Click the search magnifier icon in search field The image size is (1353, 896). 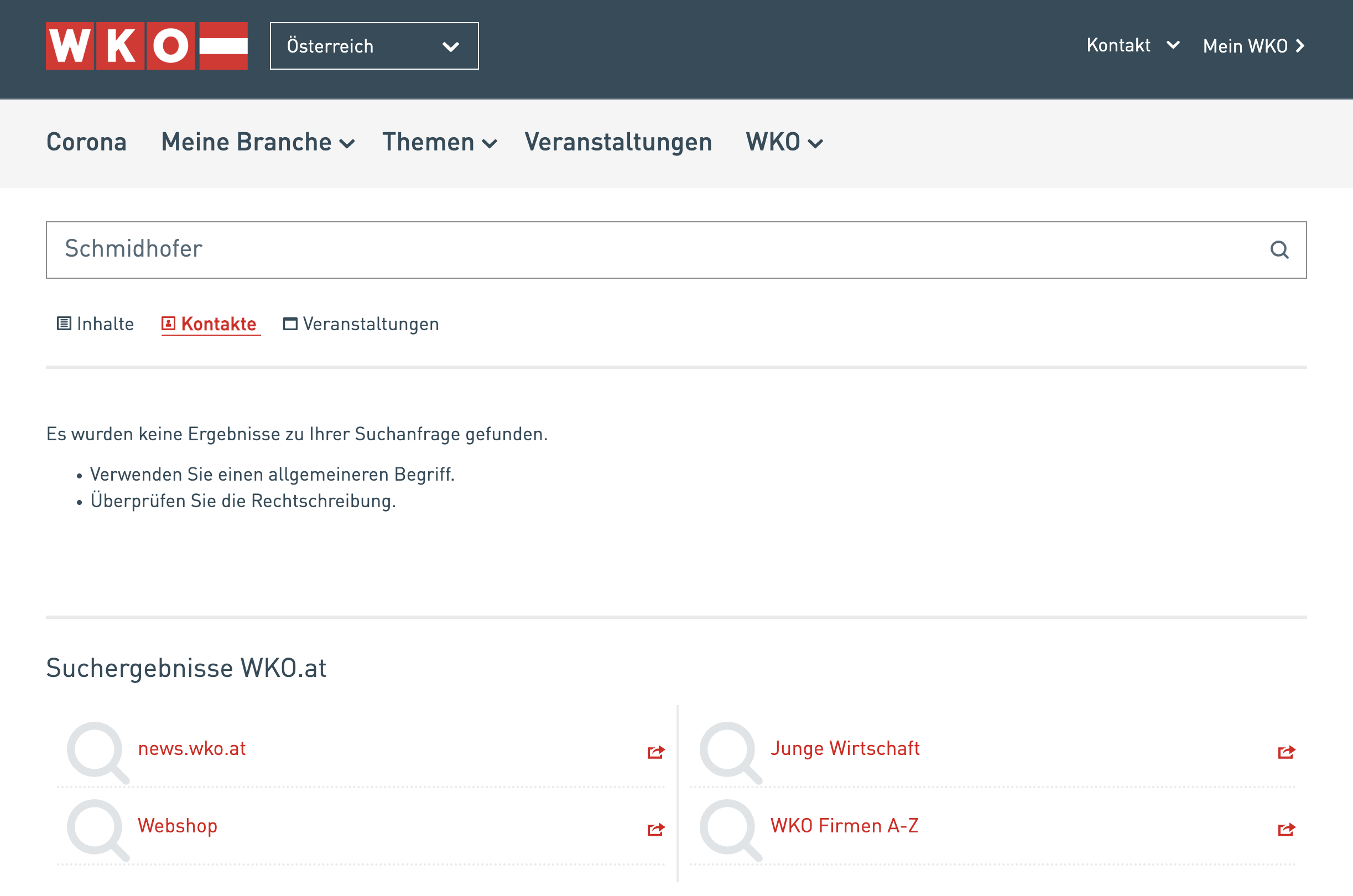(1279, 249)
